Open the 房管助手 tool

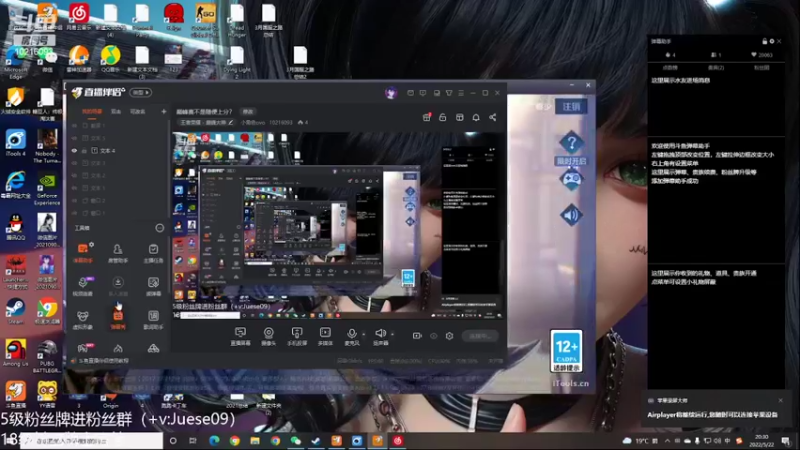(x=118, y=253)
